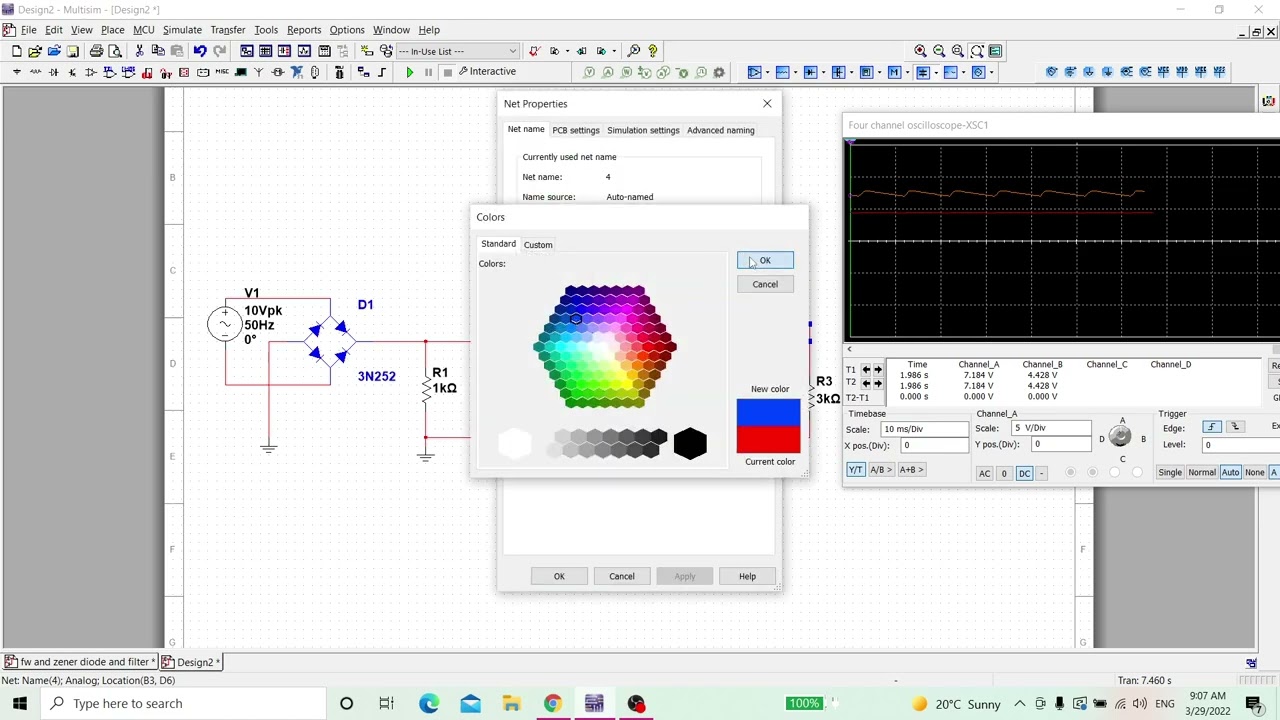
Task: Click the Zoom to fit page icon
Action: (977, 51)
